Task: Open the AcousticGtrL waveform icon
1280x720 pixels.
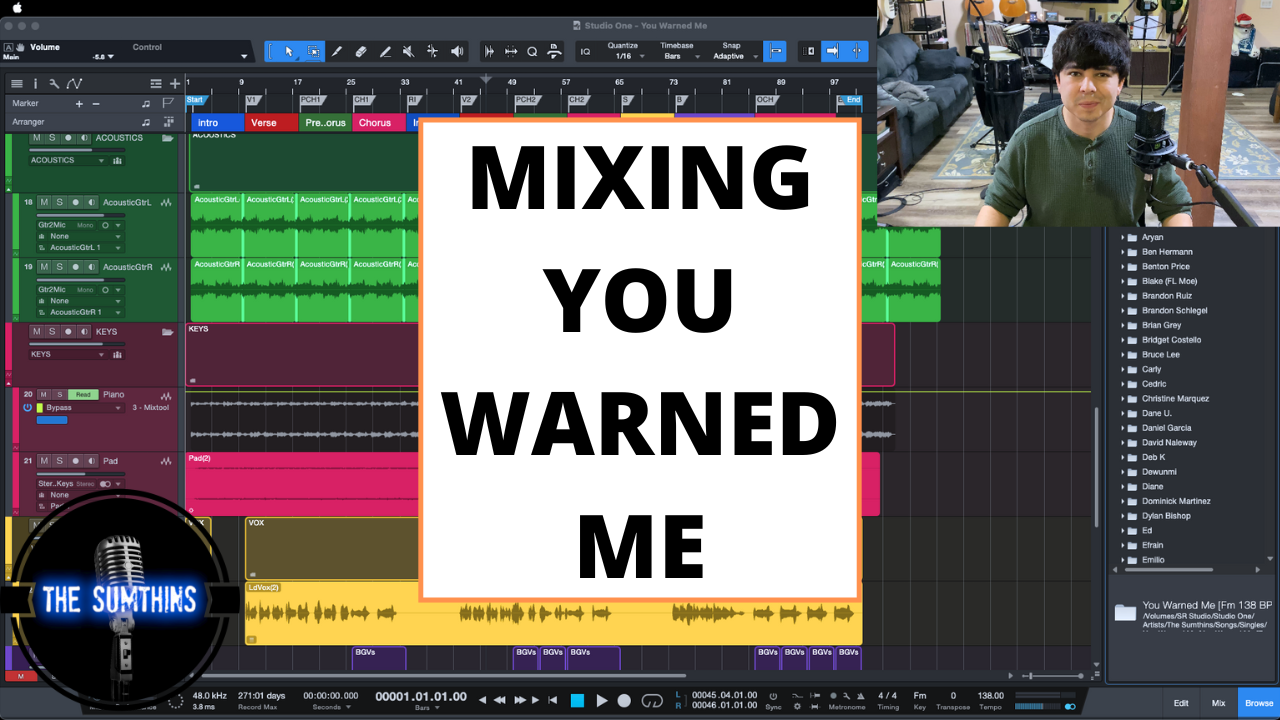Action: [x=166, y=202]
